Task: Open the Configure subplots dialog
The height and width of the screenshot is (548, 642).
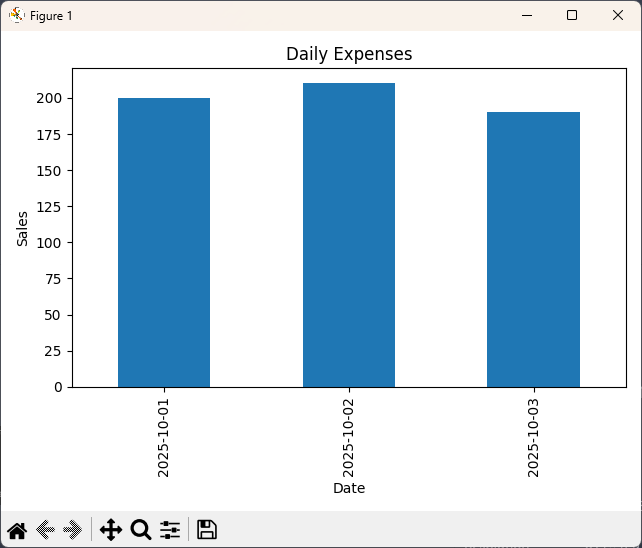Action: point(170,530)
